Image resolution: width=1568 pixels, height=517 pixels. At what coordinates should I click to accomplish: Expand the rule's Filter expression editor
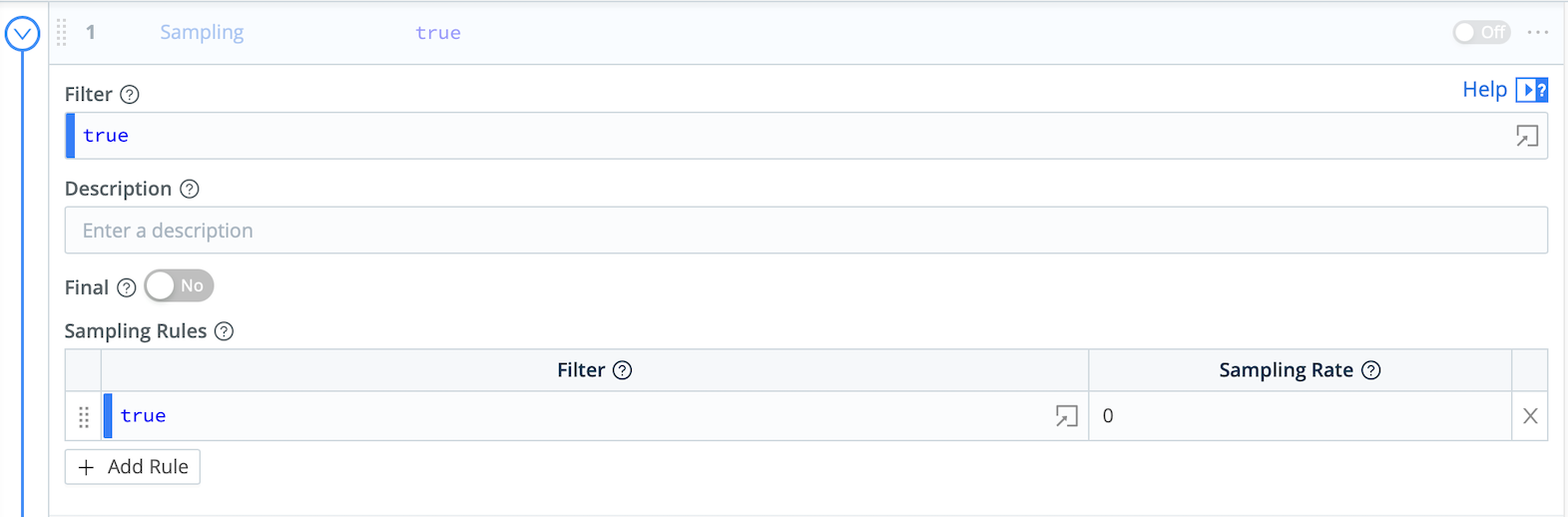click(x=1067, y=416)
